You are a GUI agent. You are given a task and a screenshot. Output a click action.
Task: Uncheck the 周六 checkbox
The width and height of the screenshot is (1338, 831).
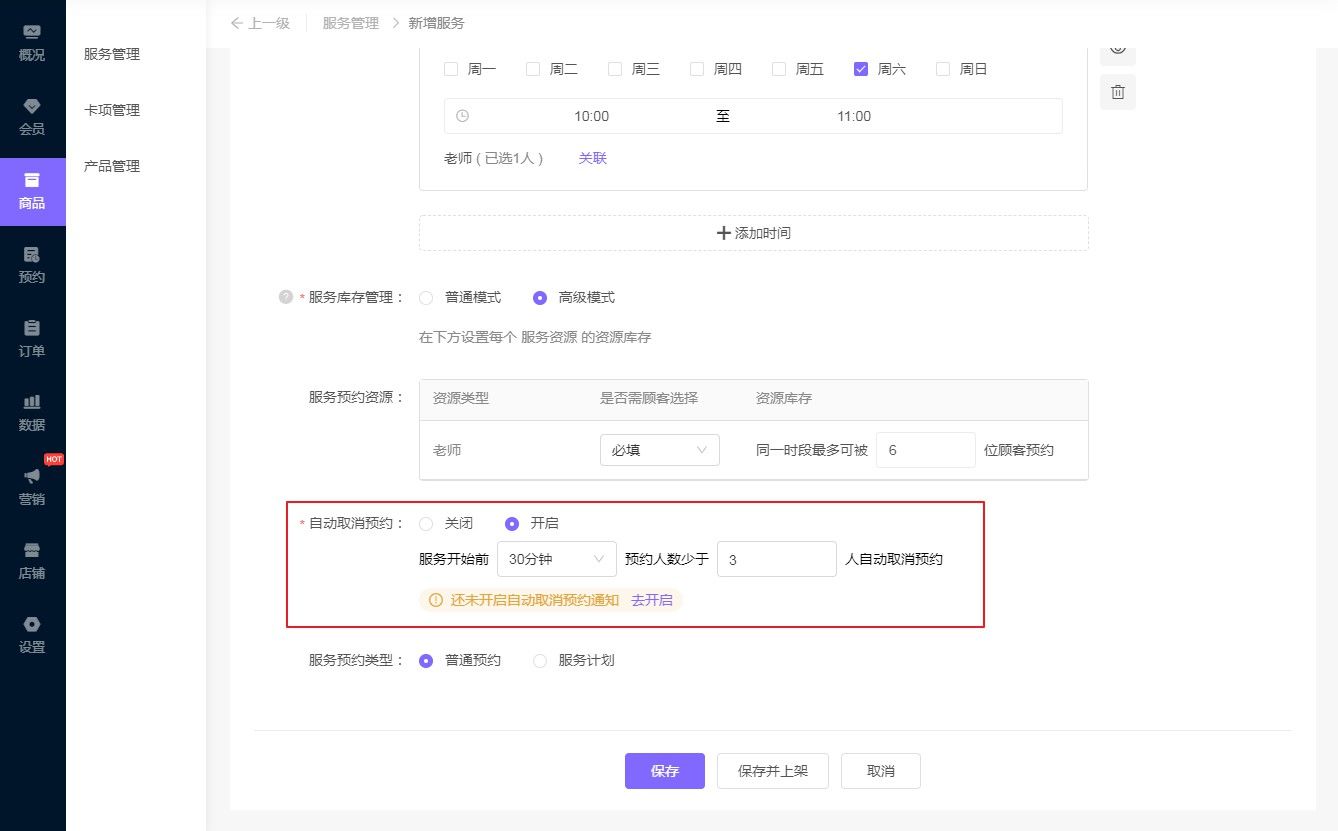pyautogui.click(x=861, y=69)
